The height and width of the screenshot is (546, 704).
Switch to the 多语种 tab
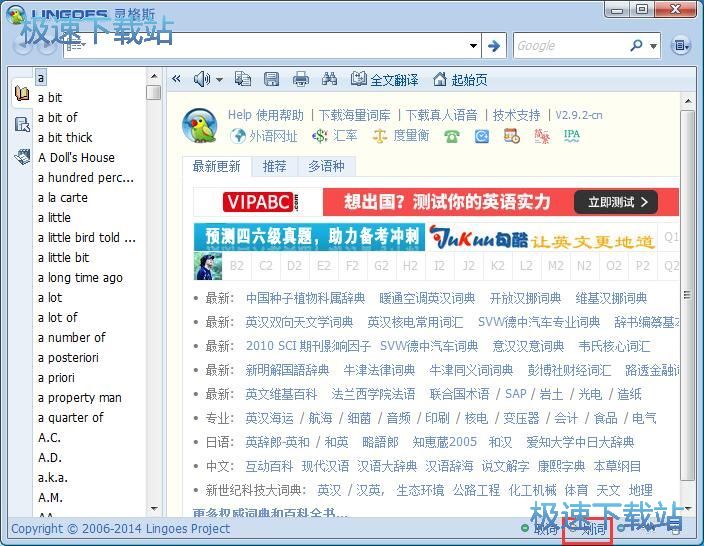(326, 166)
